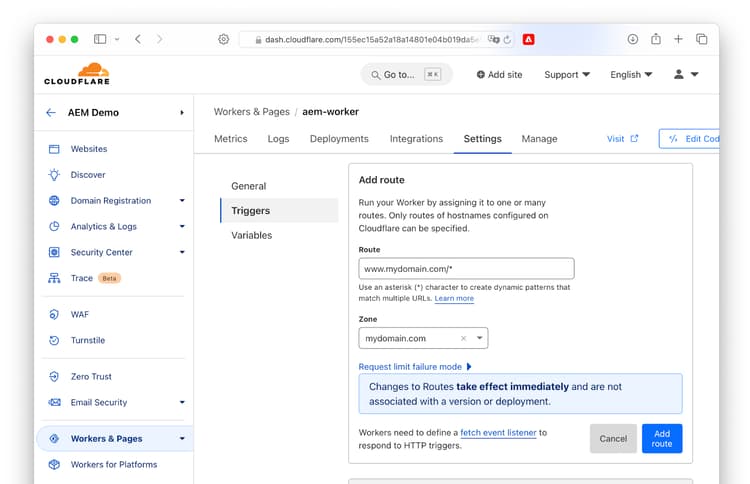Switch to the Deployments tab
750x484 pixels.
(x=339, y=139)
